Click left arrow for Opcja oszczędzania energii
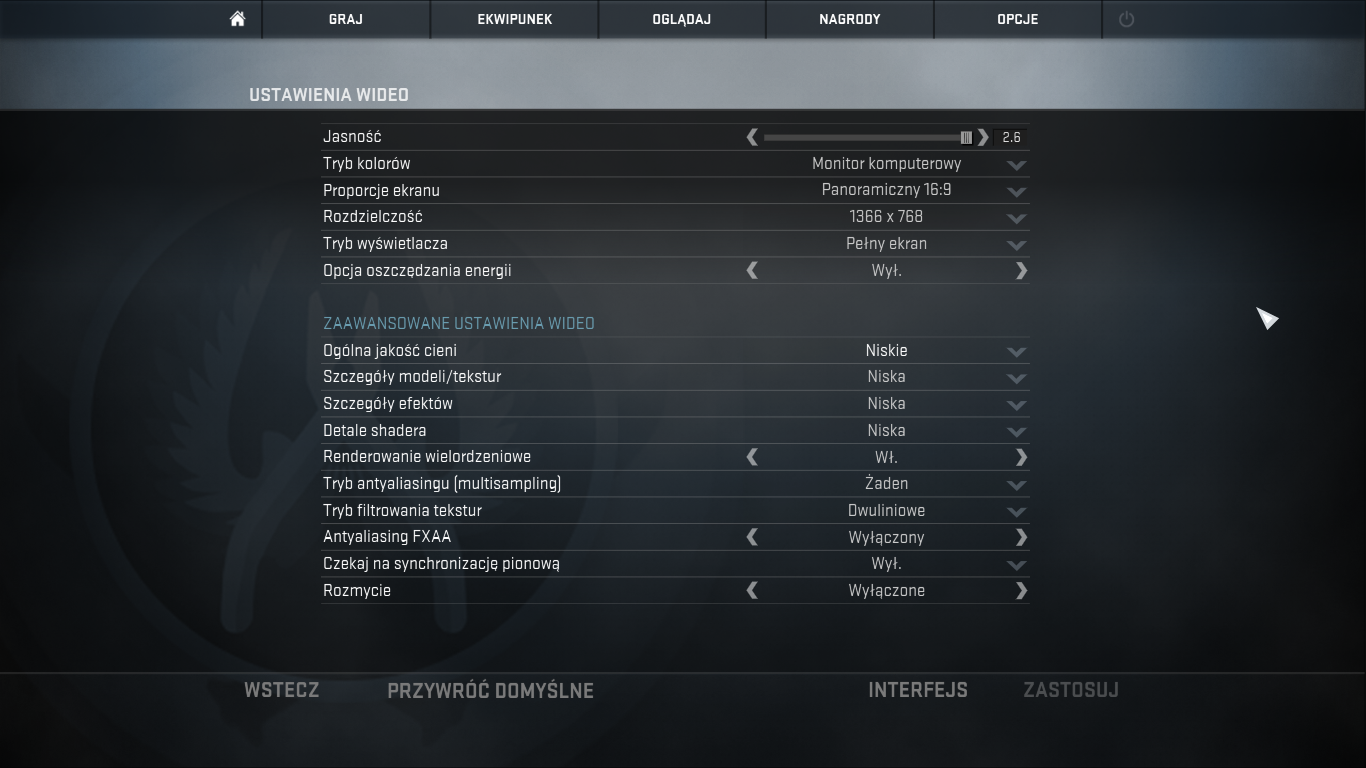1366x768 pixels. pyautogui.click(x=752, y=270)
